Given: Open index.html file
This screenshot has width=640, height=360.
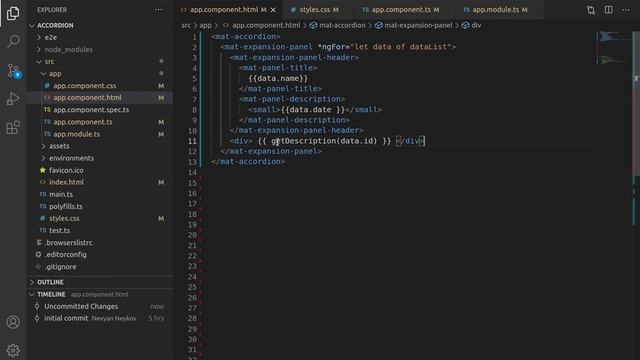Looking at the screenshot, I should [x=66, y=182].
